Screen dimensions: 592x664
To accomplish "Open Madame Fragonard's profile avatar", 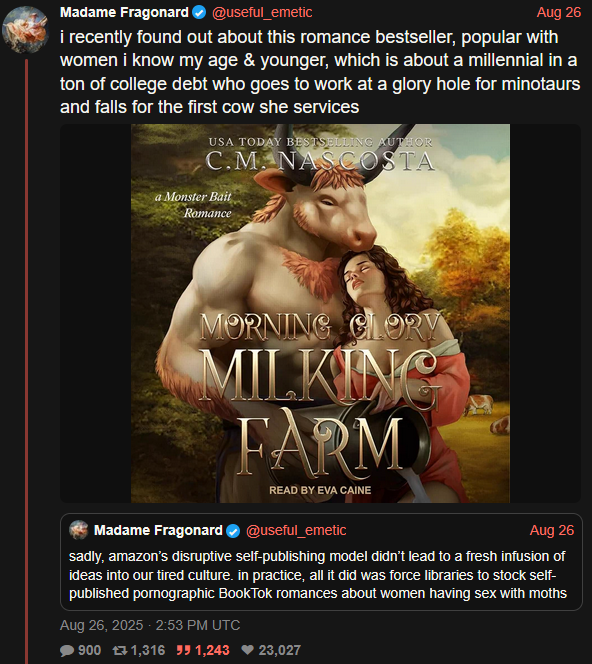I will (x=26, y=29).
